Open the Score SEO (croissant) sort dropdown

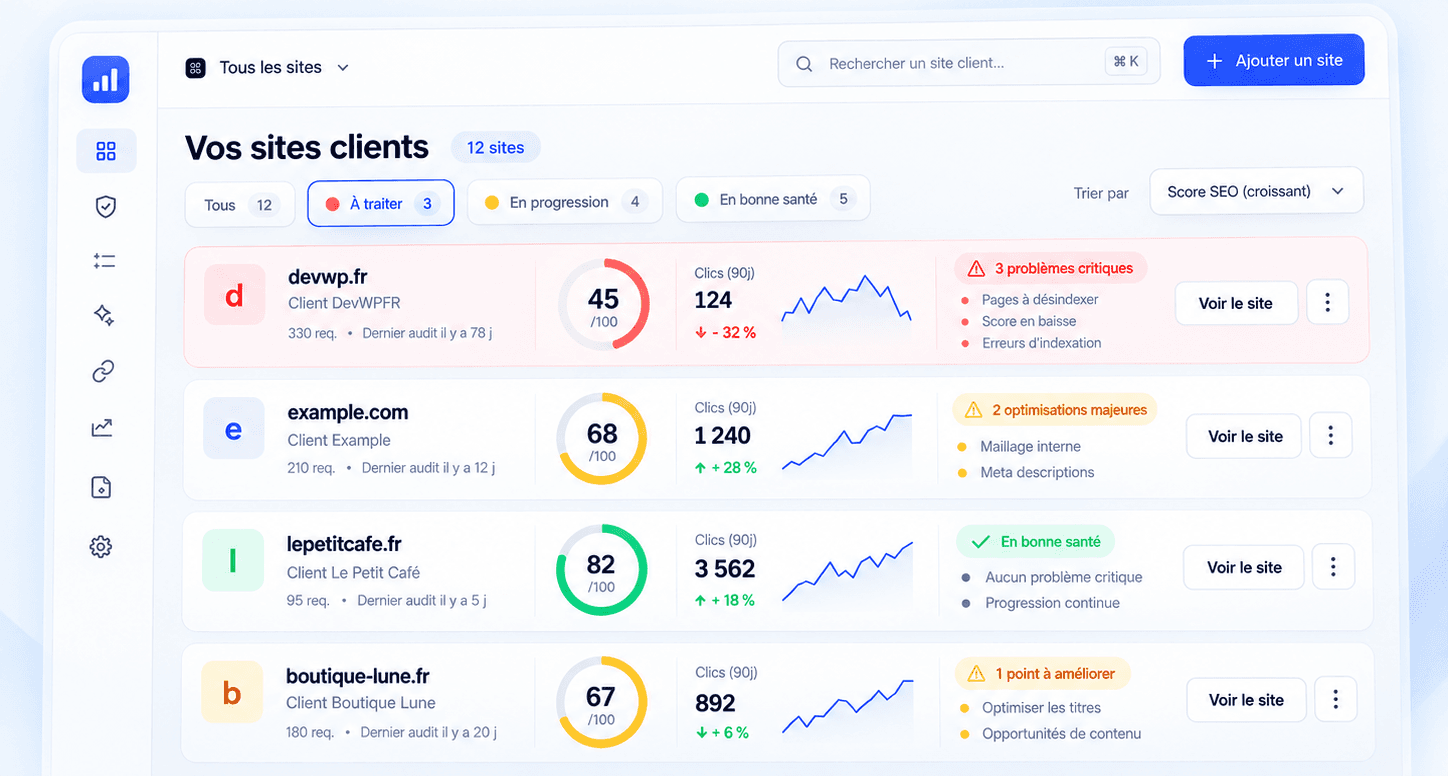[1256, 191]
